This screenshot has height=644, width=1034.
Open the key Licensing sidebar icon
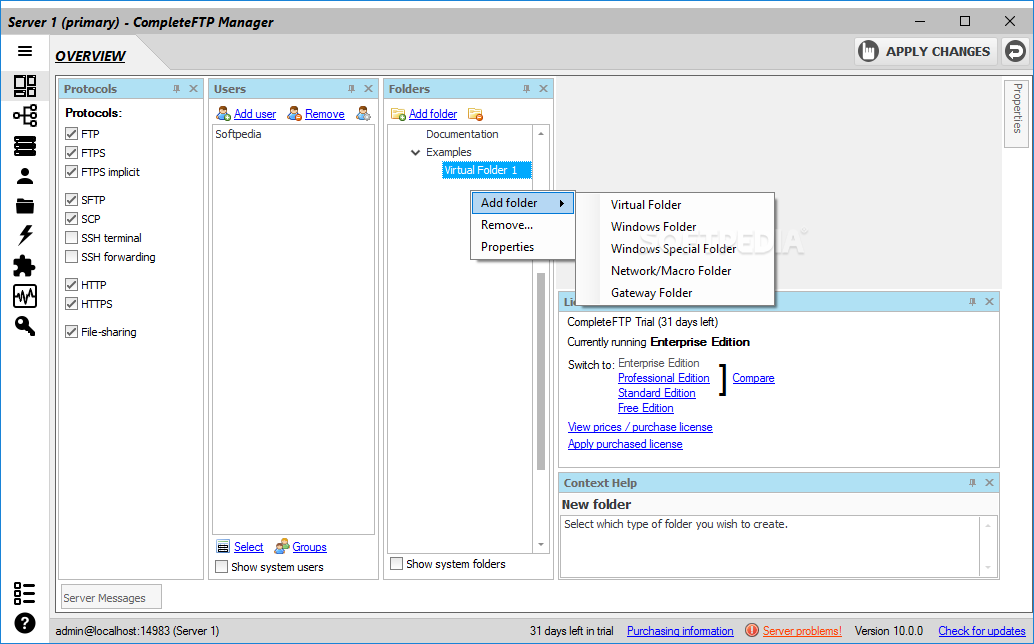pyautogui.click(x=25, y=326)
